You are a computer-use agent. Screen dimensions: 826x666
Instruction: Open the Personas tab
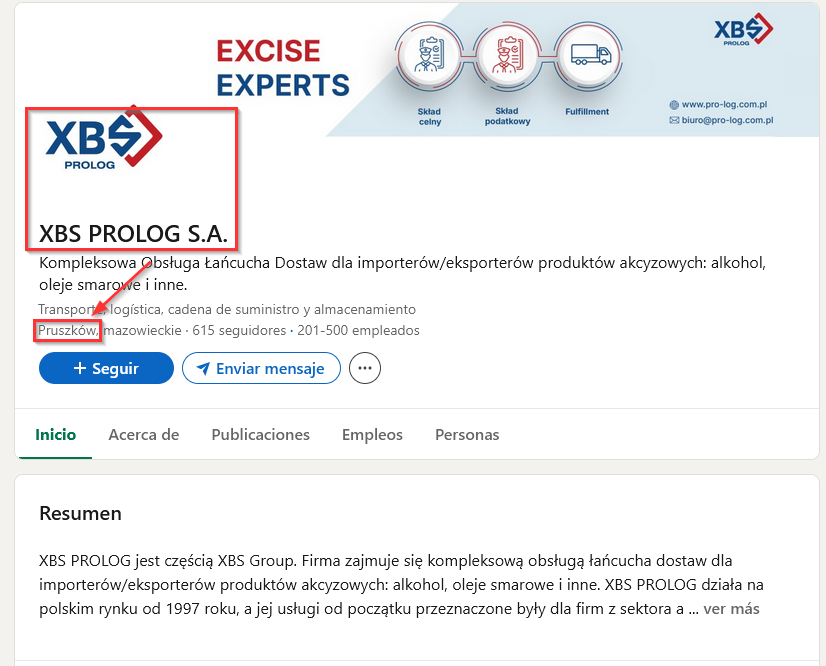467,435
